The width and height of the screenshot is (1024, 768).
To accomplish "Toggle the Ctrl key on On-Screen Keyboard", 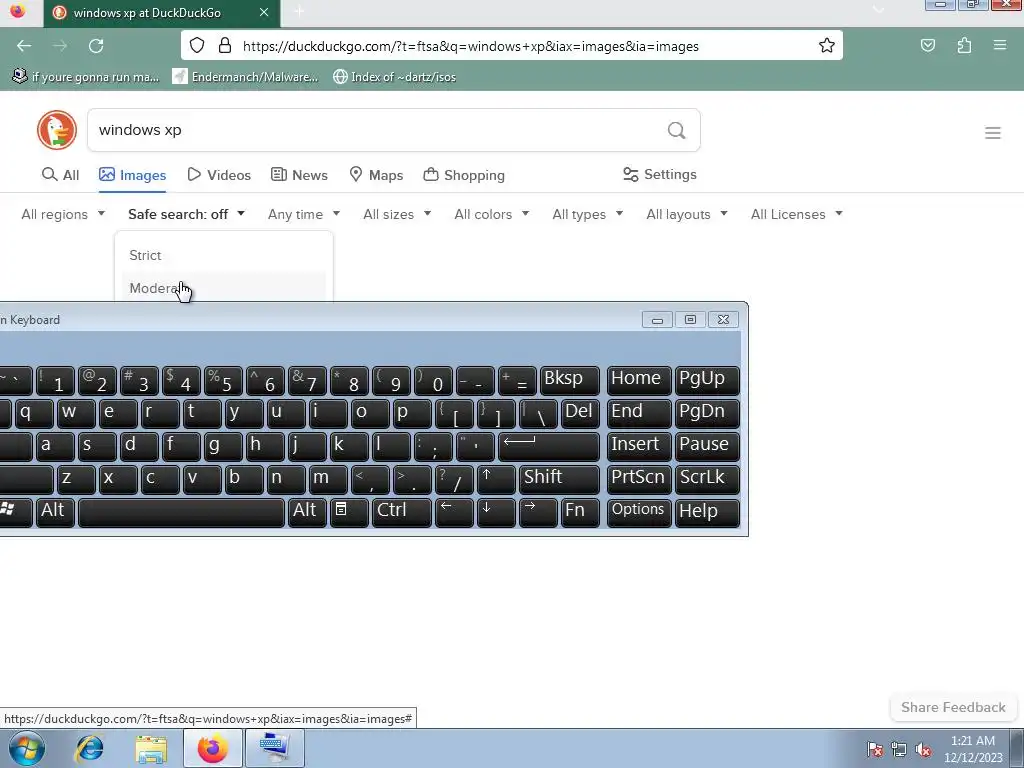I will [401, 512].
